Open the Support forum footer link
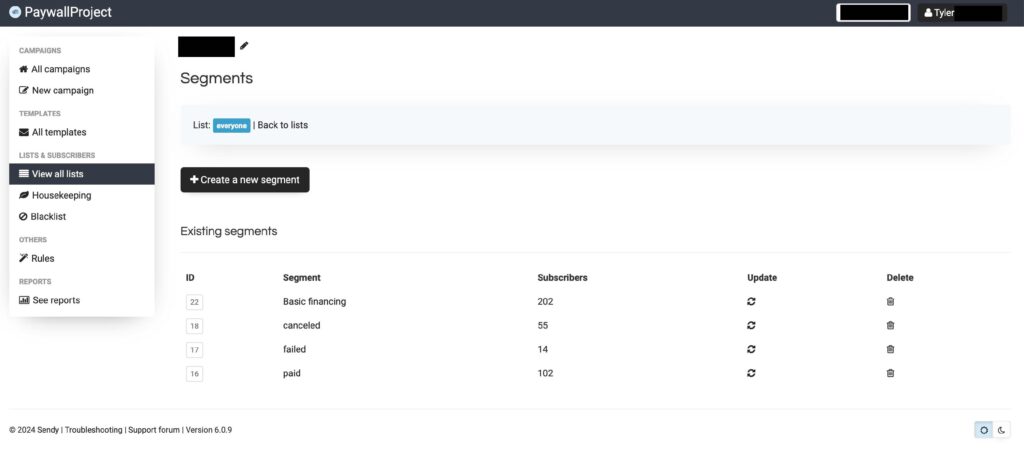 tap(154, 430)
